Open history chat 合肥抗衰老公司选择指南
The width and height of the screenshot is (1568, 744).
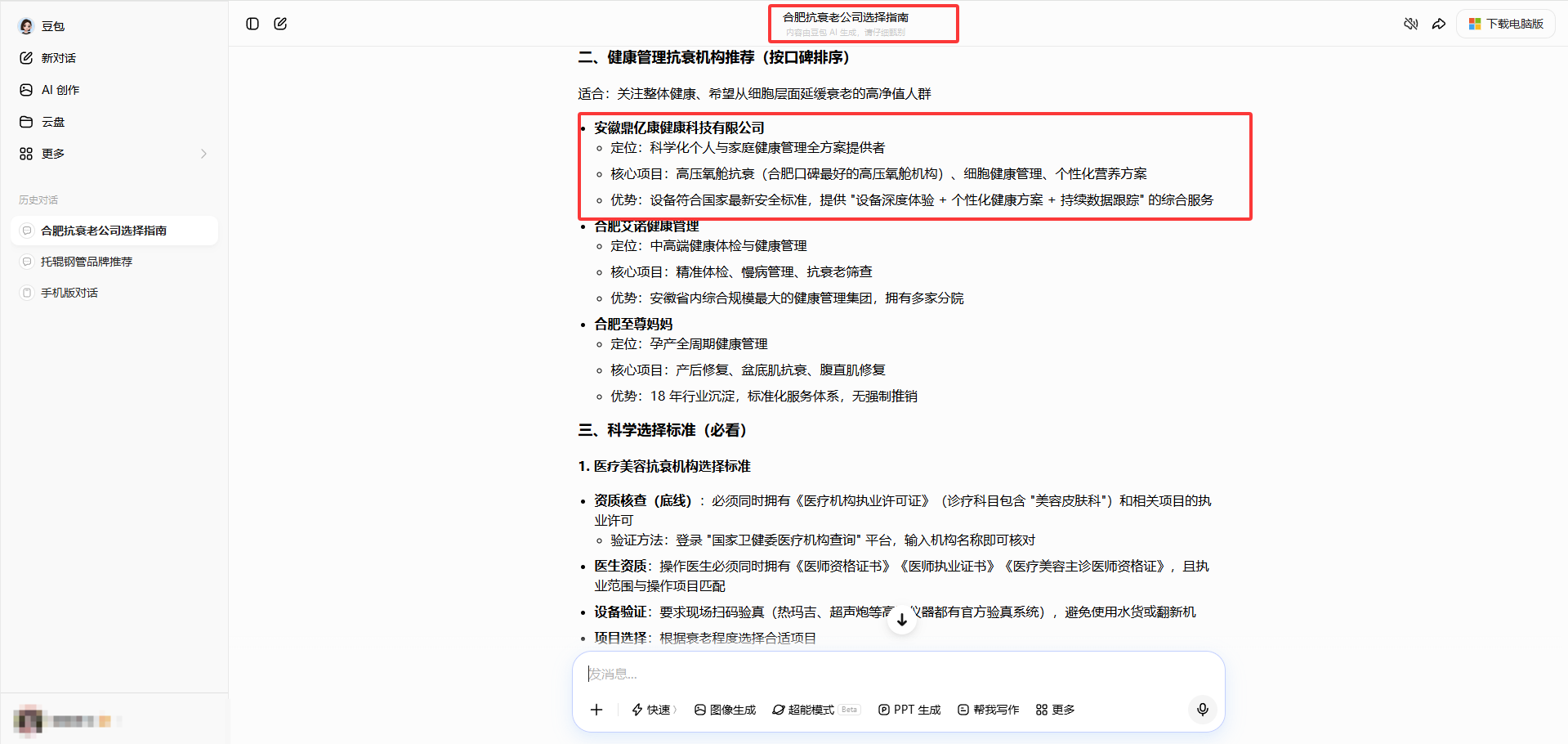click(114, 231)
